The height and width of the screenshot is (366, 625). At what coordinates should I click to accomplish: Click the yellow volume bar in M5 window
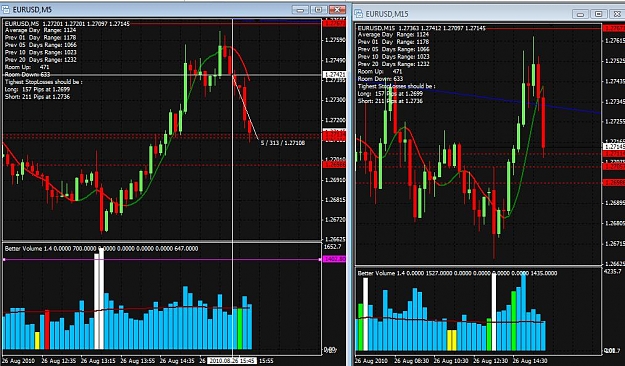pyautogui.click(x=37, y=340)
